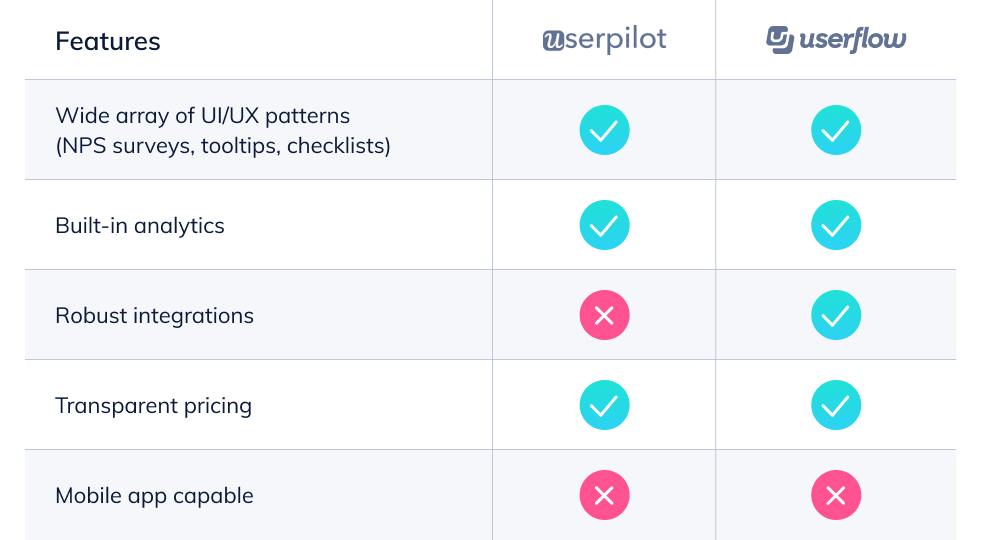982x540 pixels.
Task: Select the 'Robust integrations' row label
Action: pos(155,316)
